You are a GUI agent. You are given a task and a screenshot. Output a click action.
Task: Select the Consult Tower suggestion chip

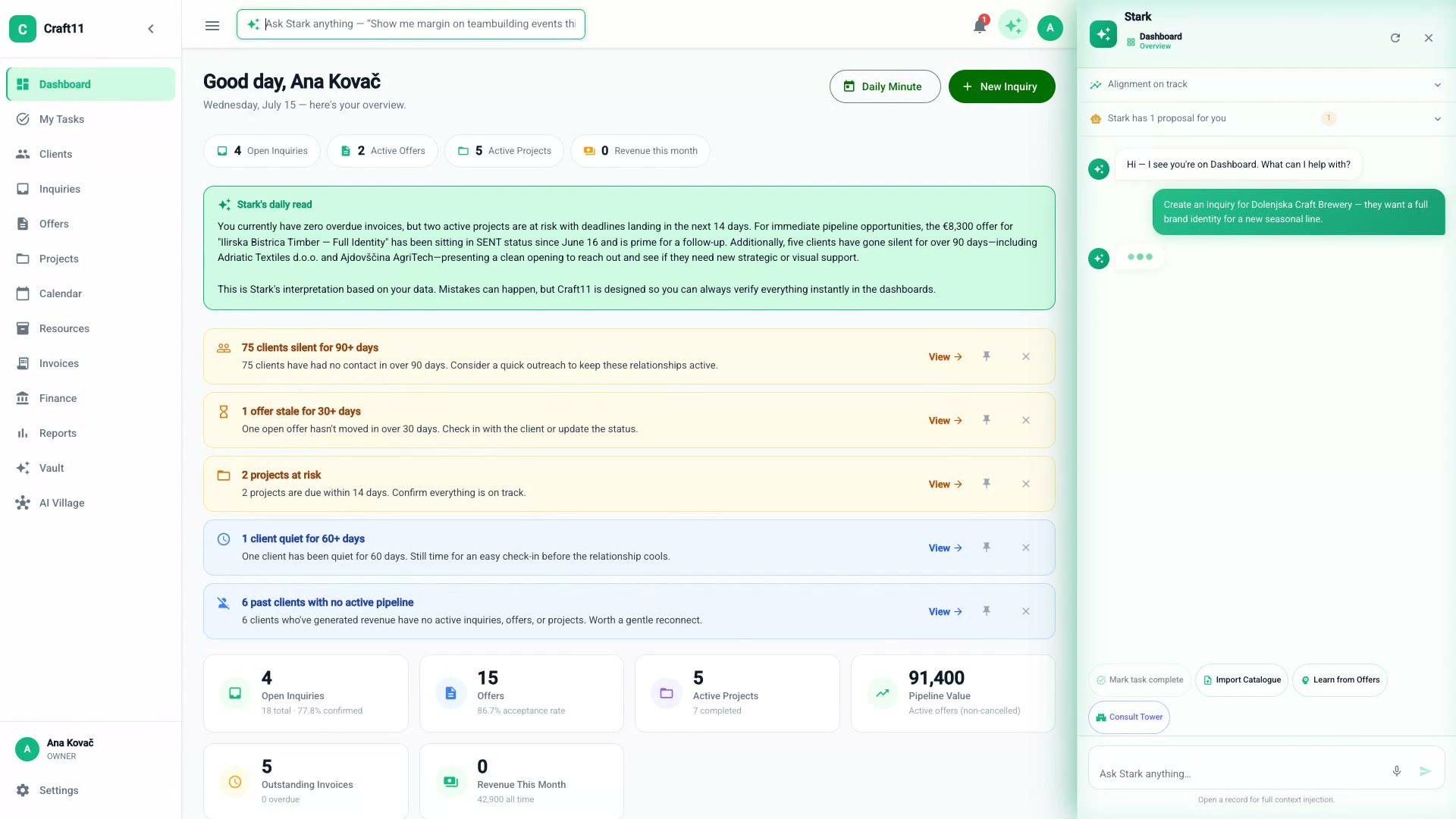pyautogui.click(x=1129, y=717)
